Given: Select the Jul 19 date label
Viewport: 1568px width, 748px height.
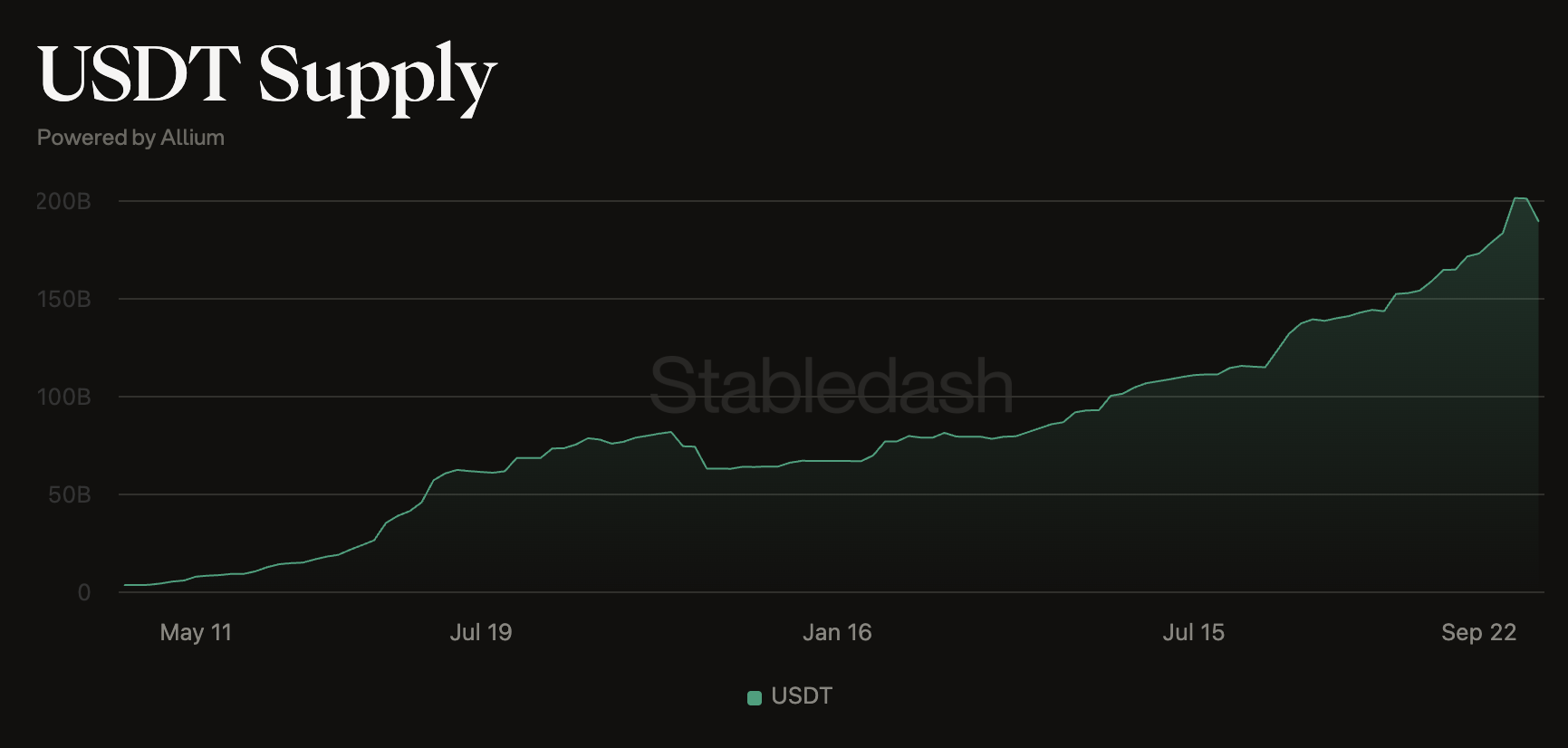Looking at the screenshot, I should click(x=481, y=632).
